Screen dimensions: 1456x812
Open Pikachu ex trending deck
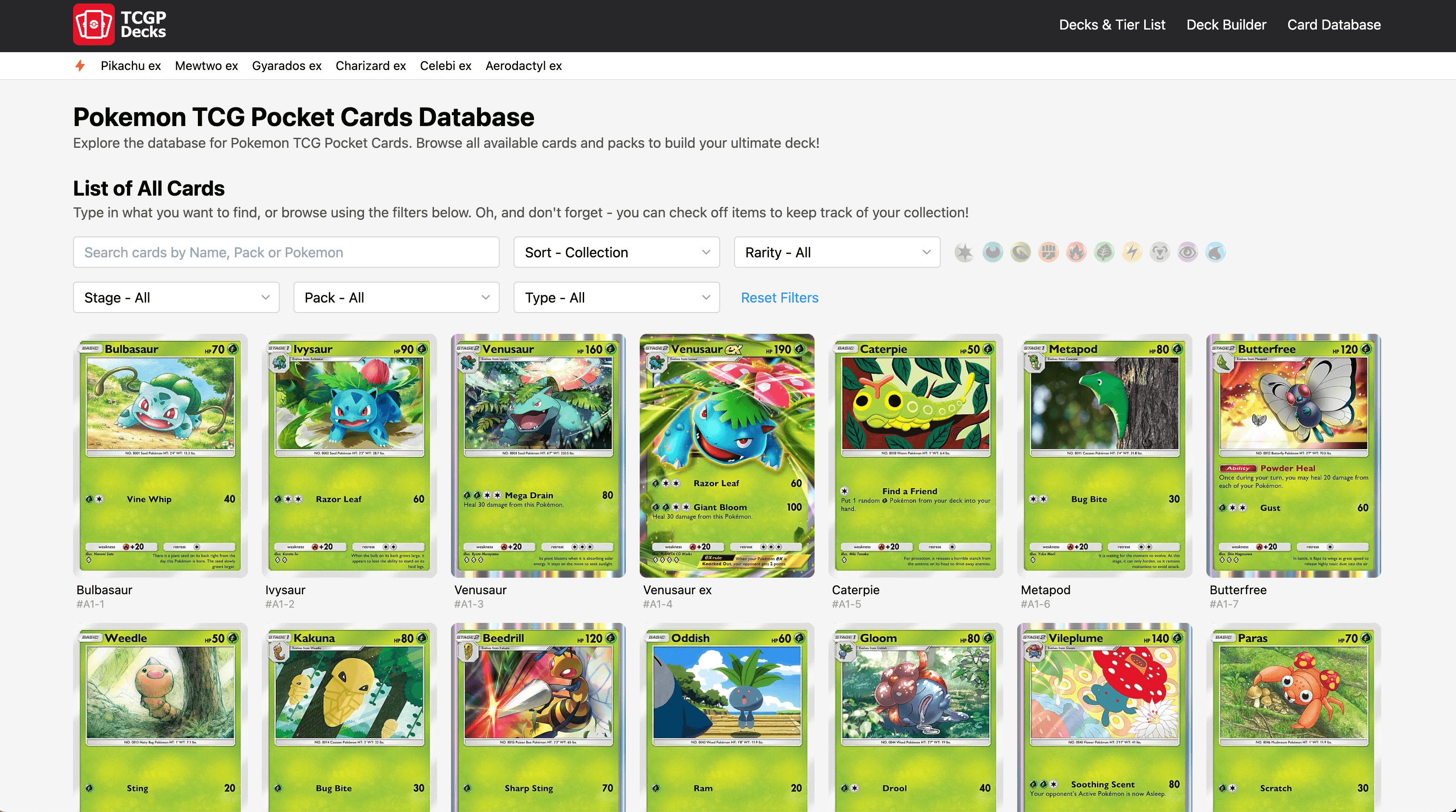130,66
